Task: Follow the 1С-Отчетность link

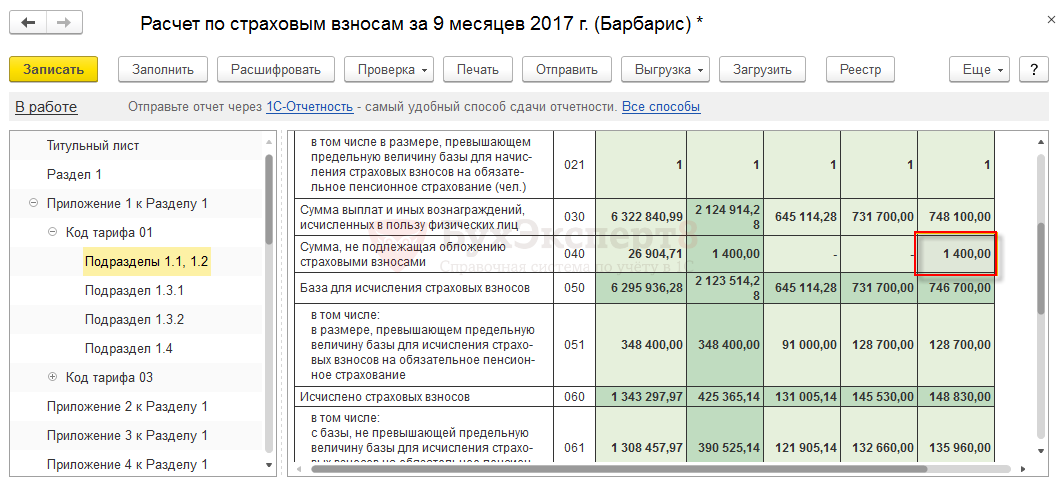Action: pyautogui.click(x=309, y=107)
